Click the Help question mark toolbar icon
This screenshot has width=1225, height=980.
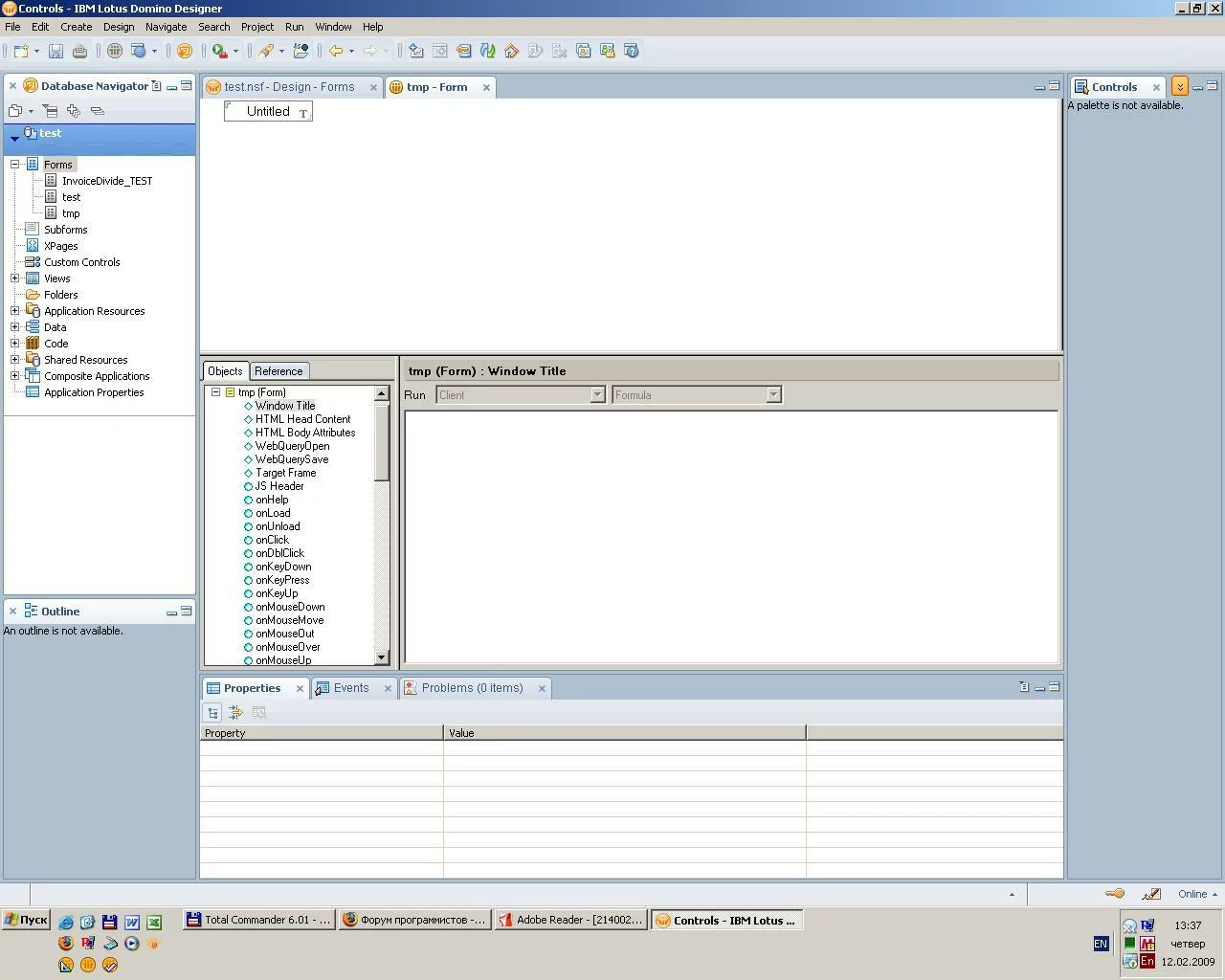click(631, 51)
